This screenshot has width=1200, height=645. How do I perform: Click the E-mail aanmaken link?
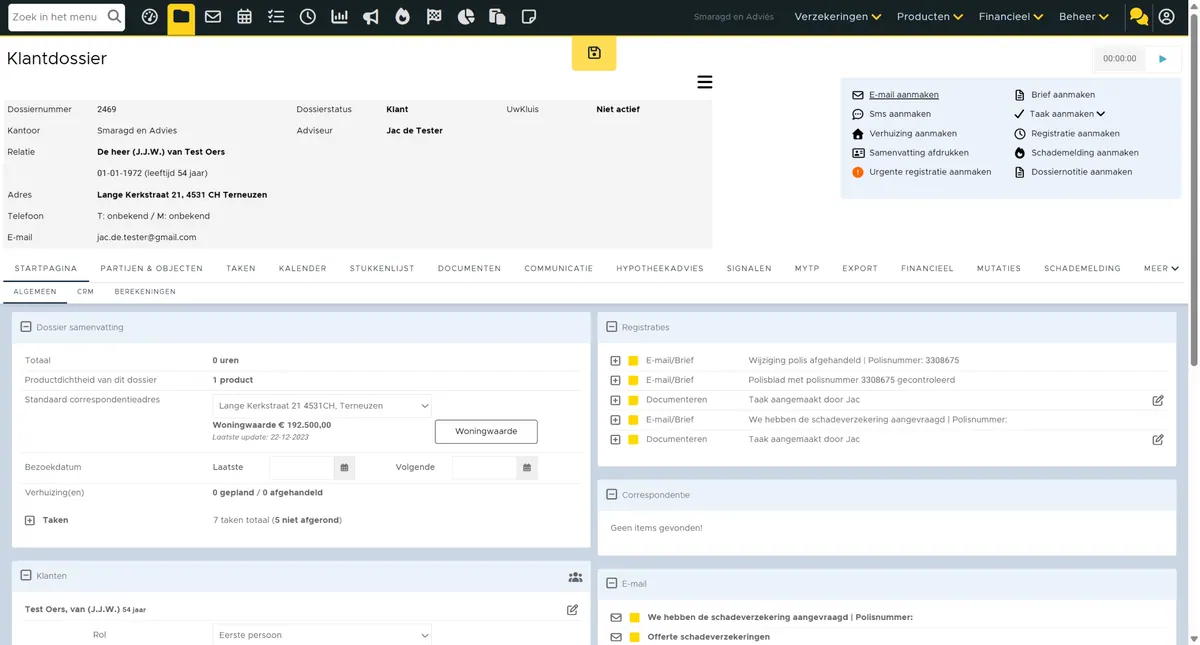coord(904,95)
